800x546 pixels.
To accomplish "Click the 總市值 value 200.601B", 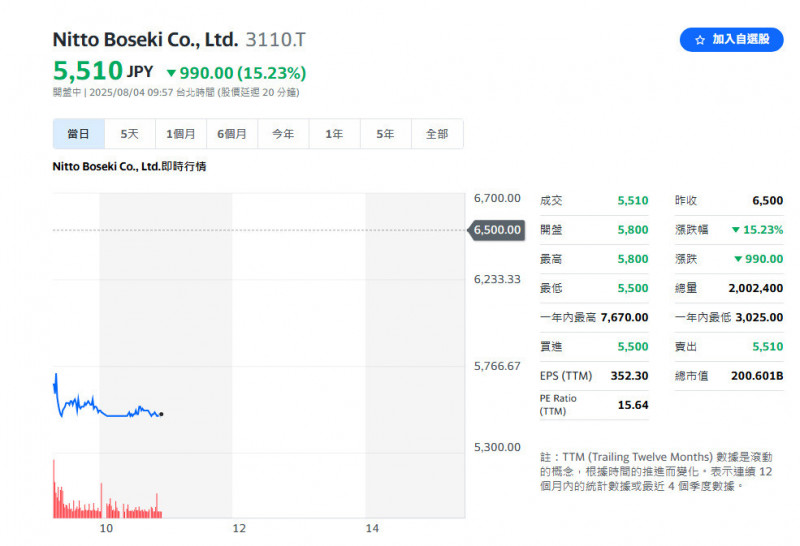I will [757, 376].
